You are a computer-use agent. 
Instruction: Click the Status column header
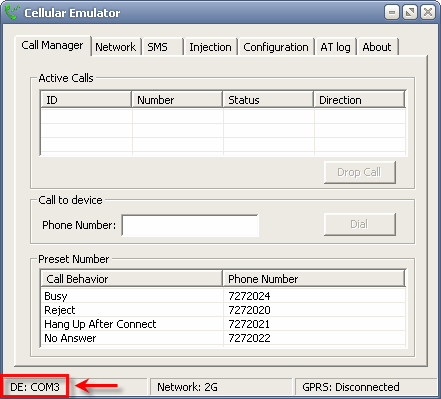point(268,100)
